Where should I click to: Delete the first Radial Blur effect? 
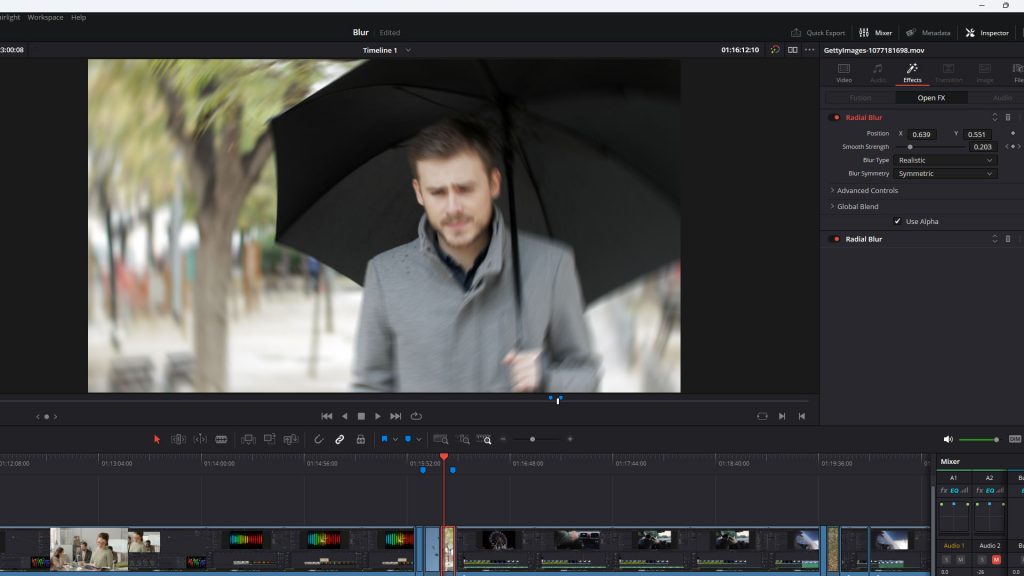[1008, 118]
